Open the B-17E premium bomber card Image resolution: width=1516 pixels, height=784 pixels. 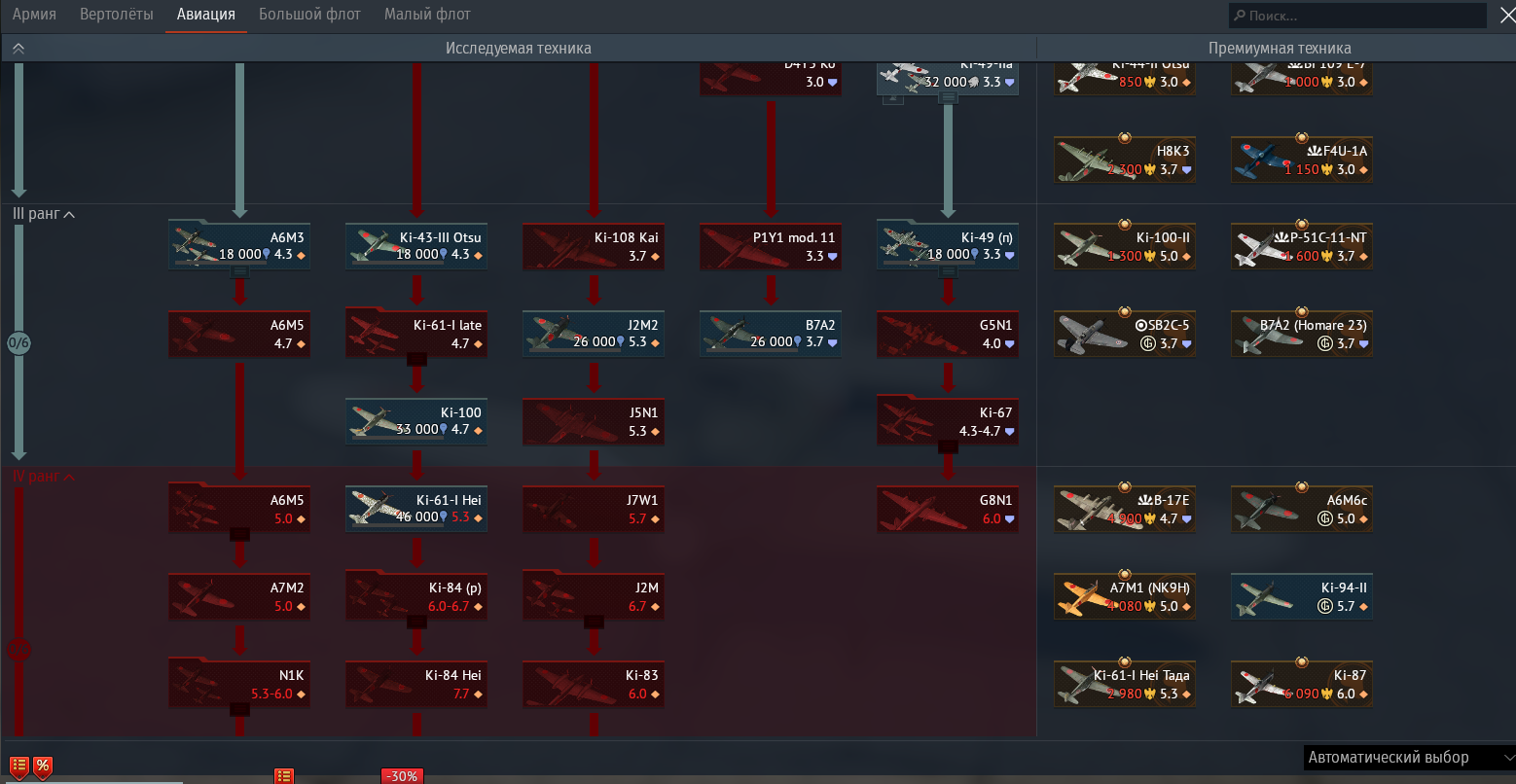[x=1125, y=510]
